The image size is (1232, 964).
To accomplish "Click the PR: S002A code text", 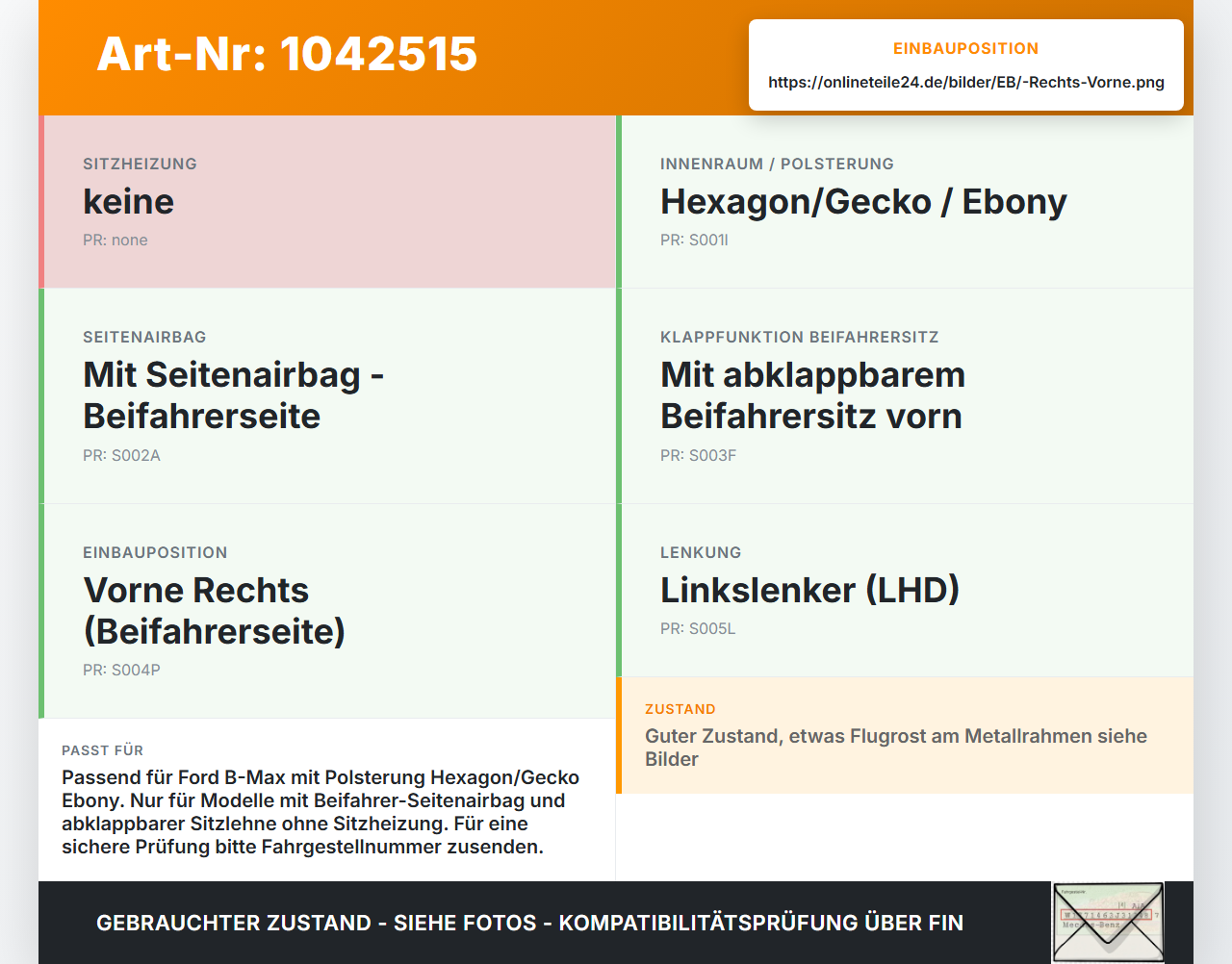I will (121, 456).
